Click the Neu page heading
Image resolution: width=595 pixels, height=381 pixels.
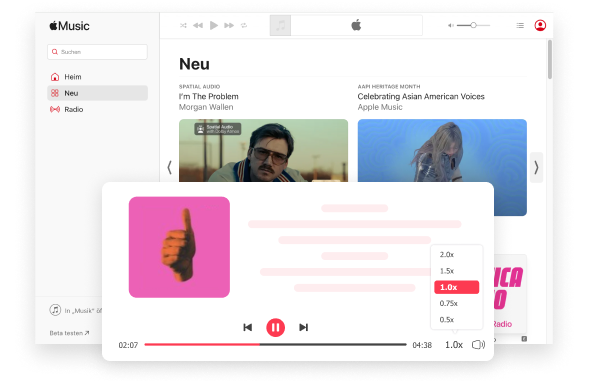(x=194, y=64)
